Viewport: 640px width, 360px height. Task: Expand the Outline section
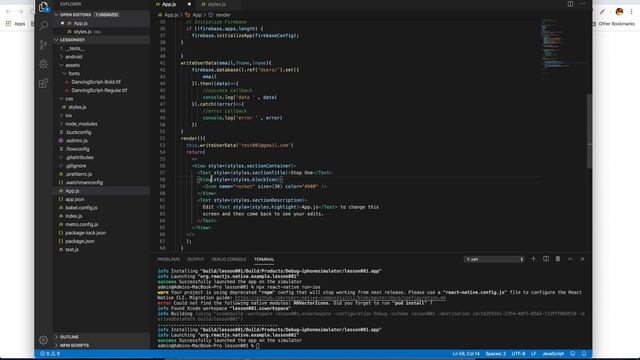[102, 337]
